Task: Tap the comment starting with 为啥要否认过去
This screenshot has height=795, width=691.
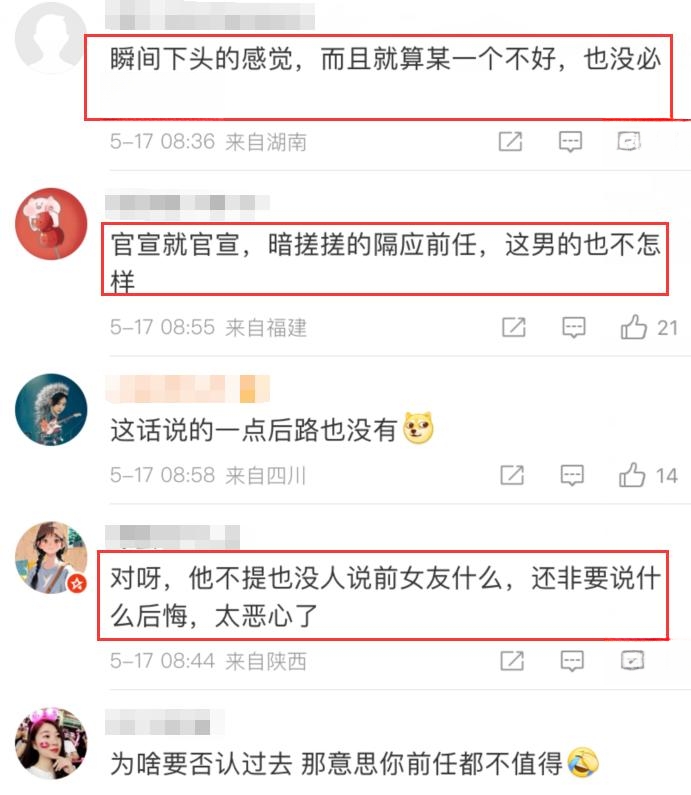Action: [336, 763]
